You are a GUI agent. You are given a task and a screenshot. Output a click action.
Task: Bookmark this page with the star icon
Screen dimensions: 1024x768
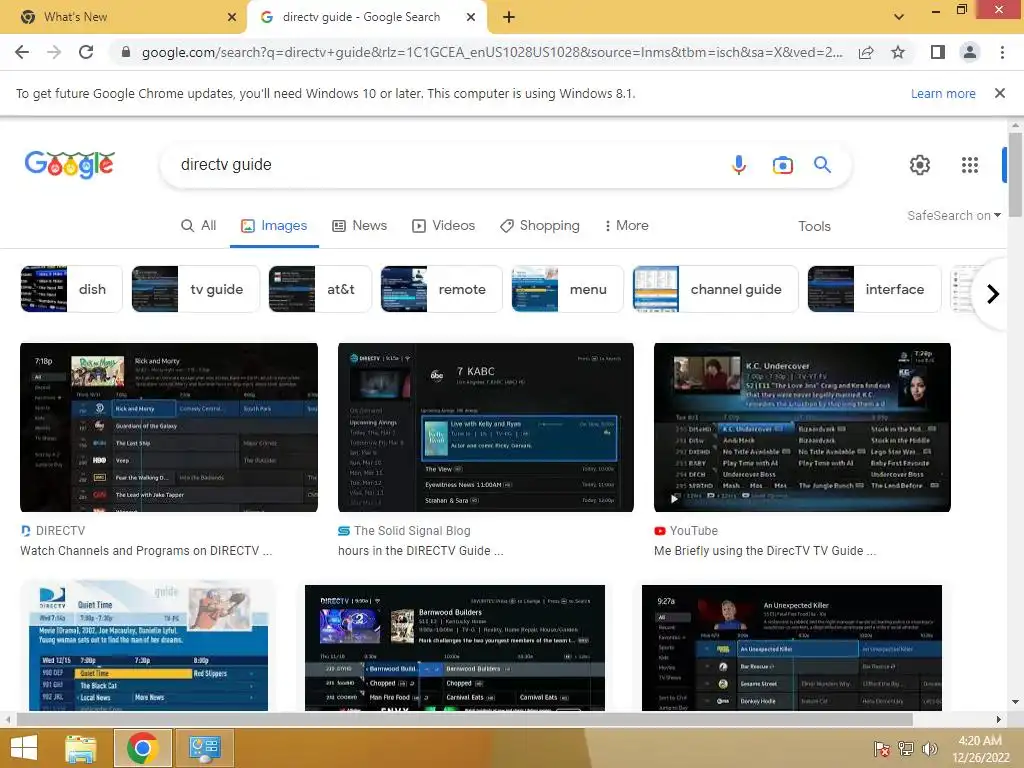tap(898, 52)
